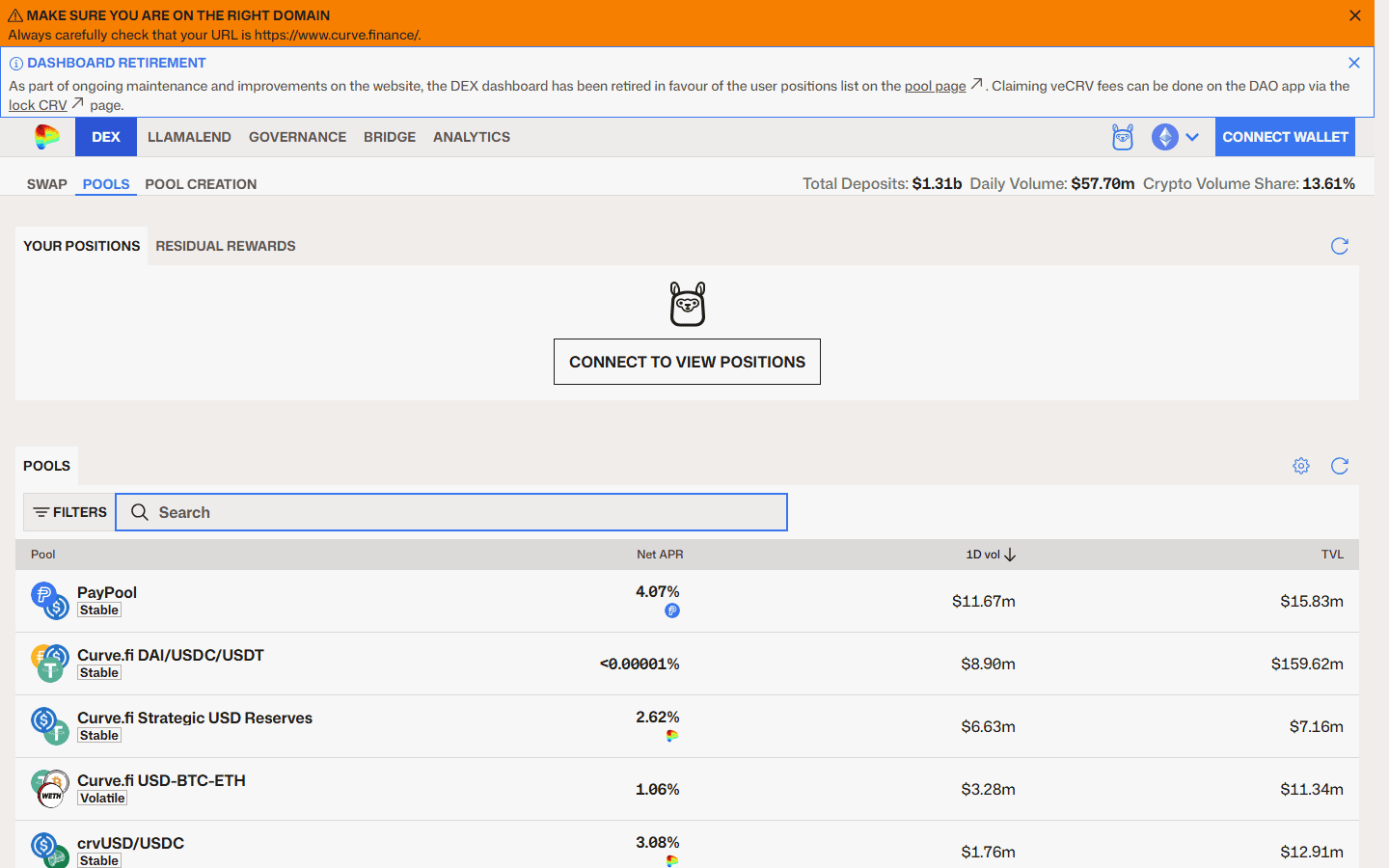
Task: Open the PayPool pool name
Action: pos(107,592)
